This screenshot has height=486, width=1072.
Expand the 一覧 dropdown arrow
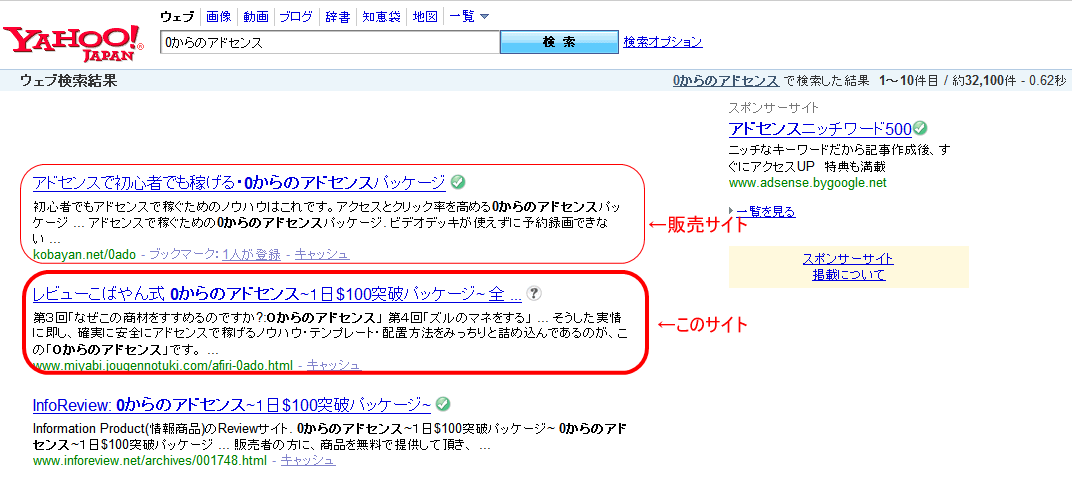pos(485,16)
